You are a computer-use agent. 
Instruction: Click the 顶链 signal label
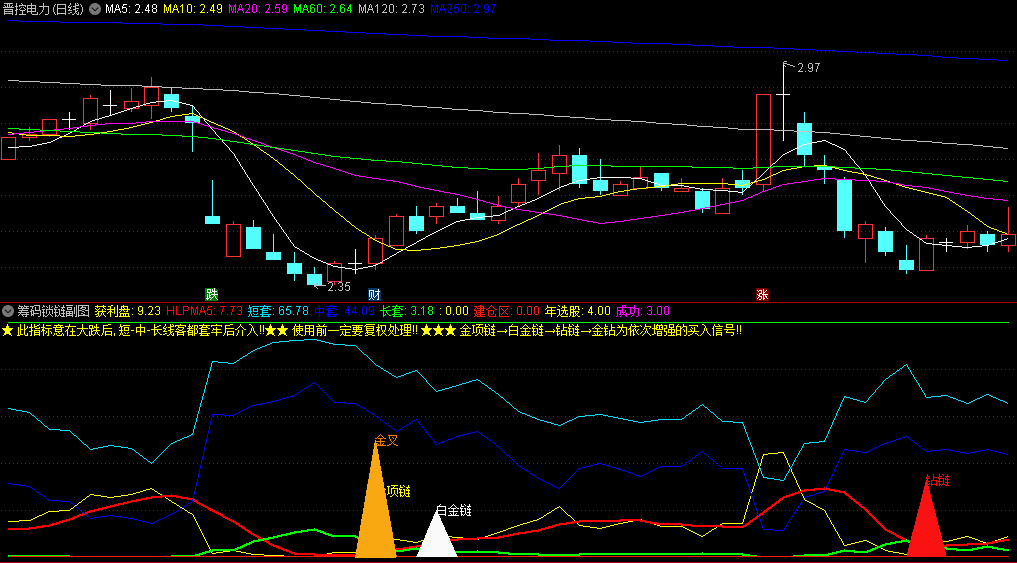(x=399, y=491)
